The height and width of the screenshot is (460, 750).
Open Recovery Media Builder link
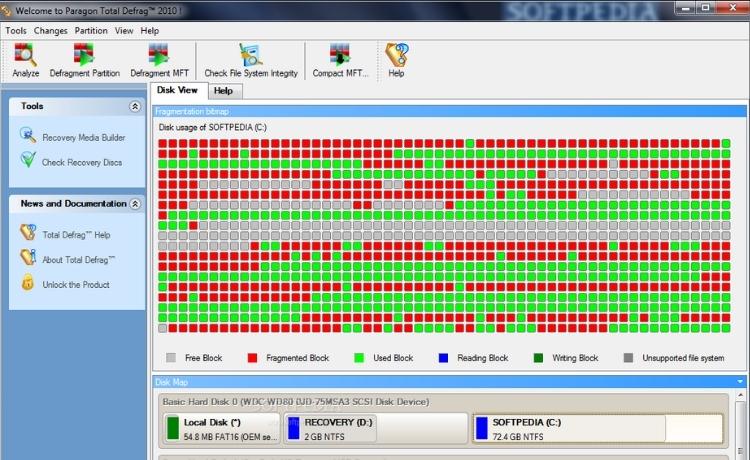pos(84,138)
